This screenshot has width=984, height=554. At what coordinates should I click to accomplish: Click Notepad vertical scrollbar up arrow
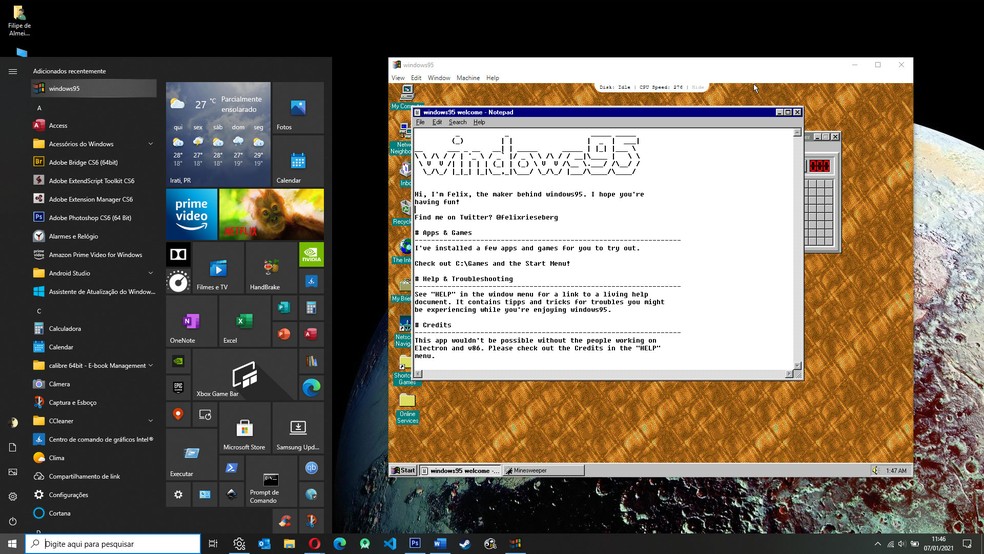(x=798, y=133)
